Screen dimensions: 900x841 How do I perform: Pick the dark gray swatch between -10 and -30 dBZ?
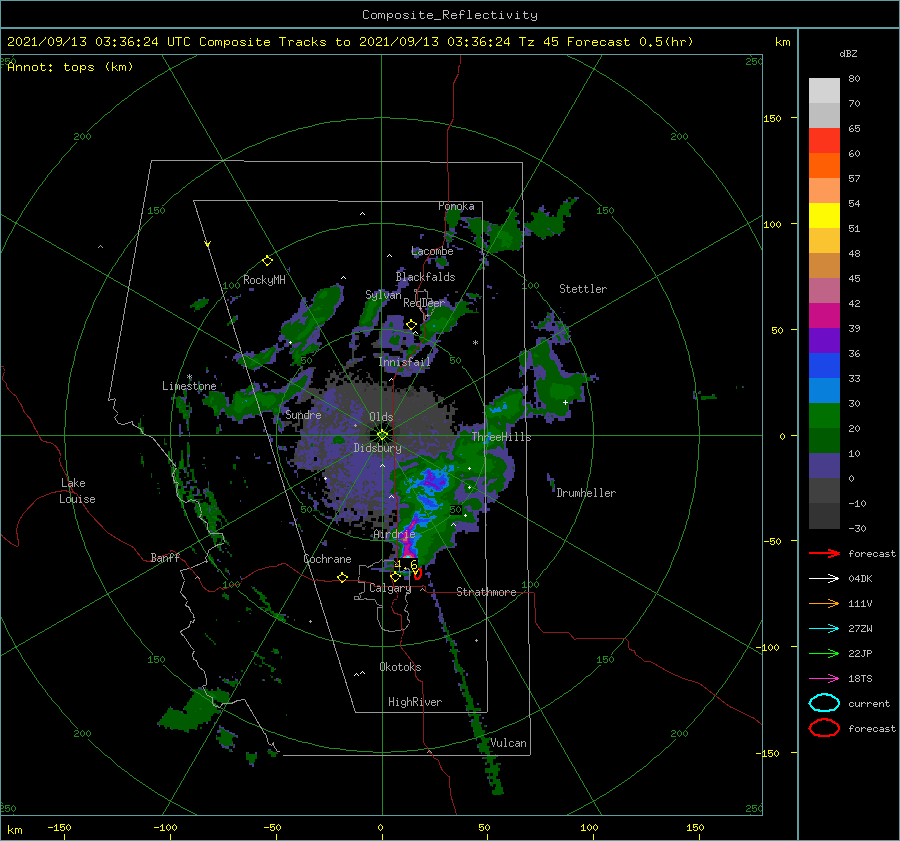[x=824, y=516]
